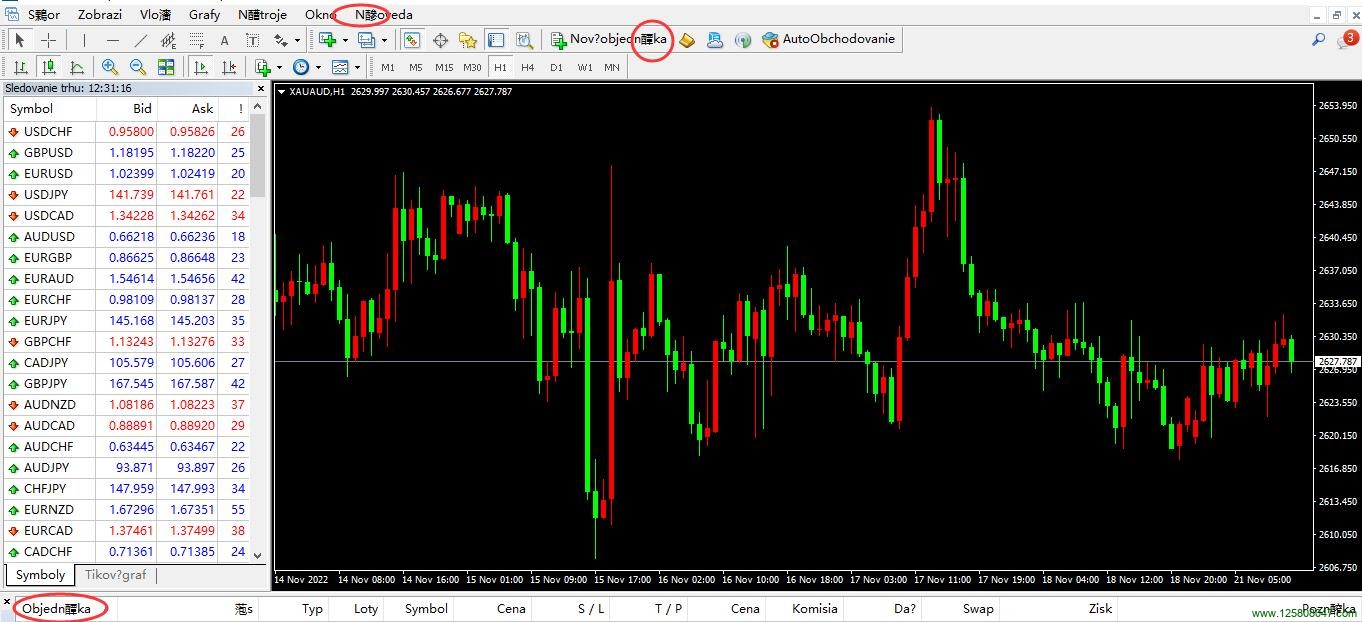This screenshot has height=622, width=1362.
Task: Draw a vertical line on chart
Action: coord(84,40)
